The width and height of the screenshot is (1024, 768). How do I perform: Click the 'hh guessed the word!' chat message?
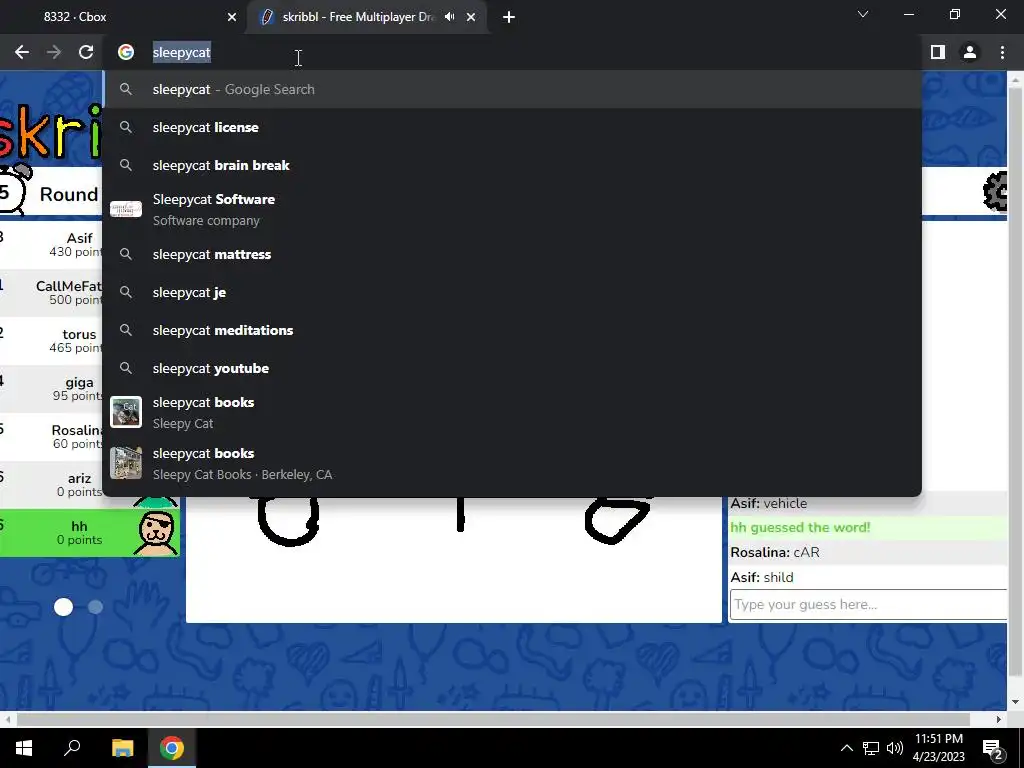click(868, 528)
